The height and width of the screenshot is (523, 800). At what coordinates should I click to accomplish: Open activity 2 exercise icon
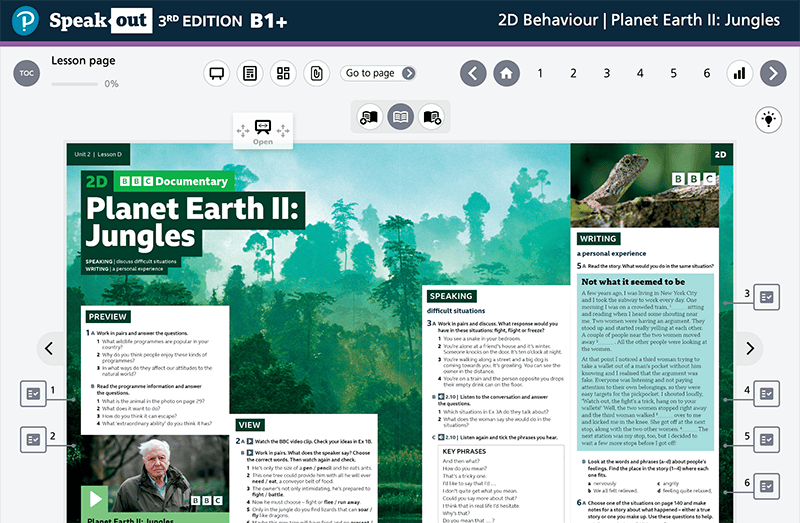(x=33, y=439)
